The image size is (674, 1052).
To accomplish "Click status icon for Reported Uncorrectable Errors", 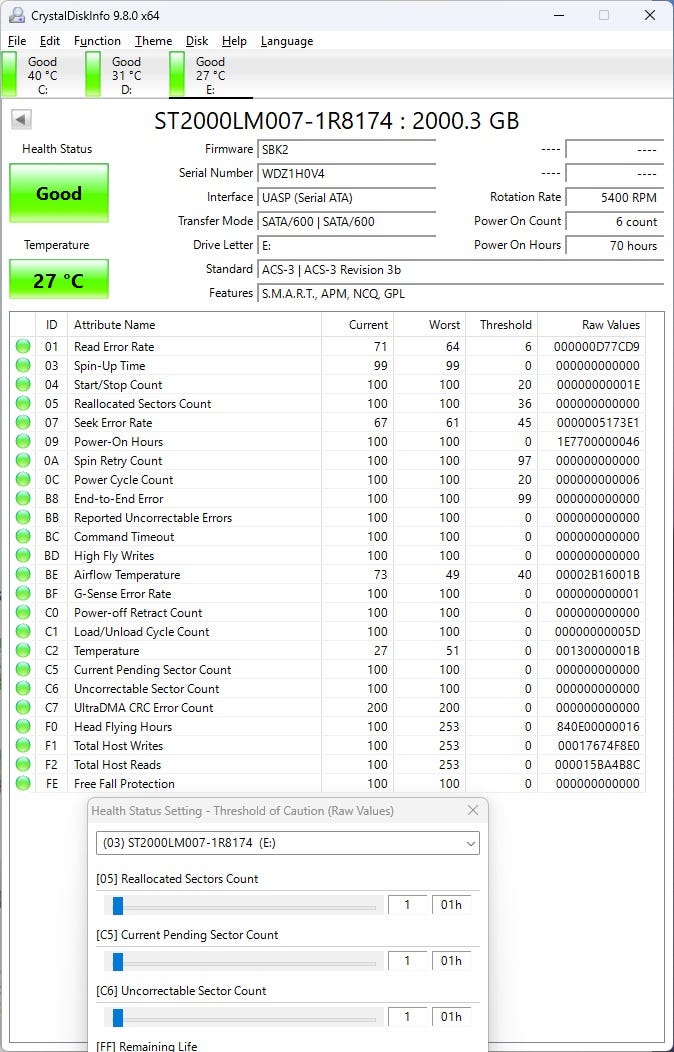I will 23,517.
